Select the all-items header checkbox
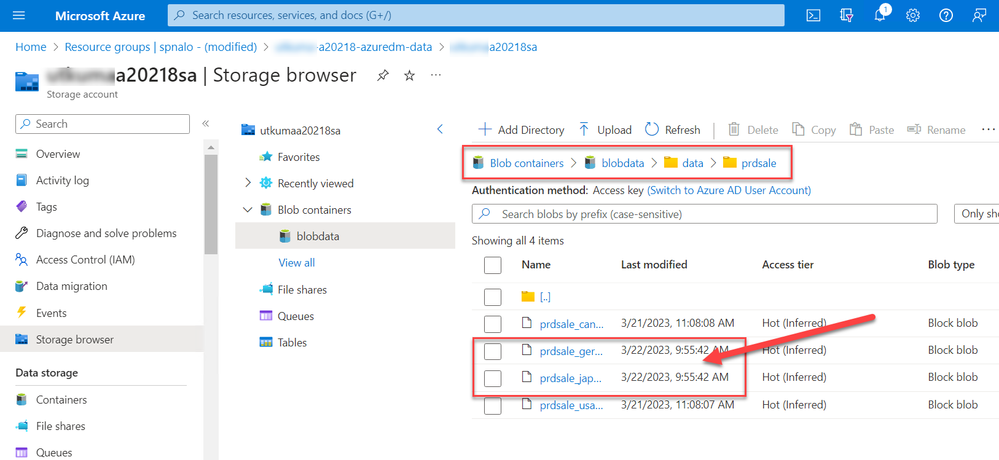Image resolution: width=999 pixels, height=460 pixels. (492, 265)
